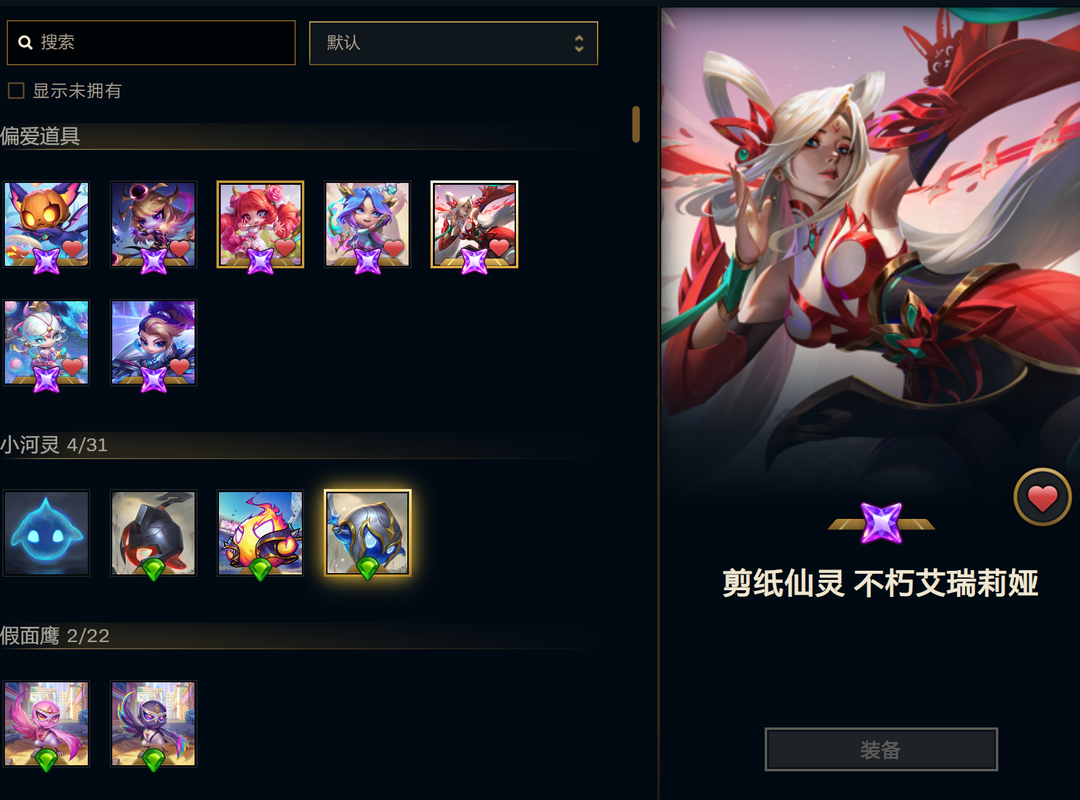Select the blue-haired chibi with horns icon

[367, 225]
